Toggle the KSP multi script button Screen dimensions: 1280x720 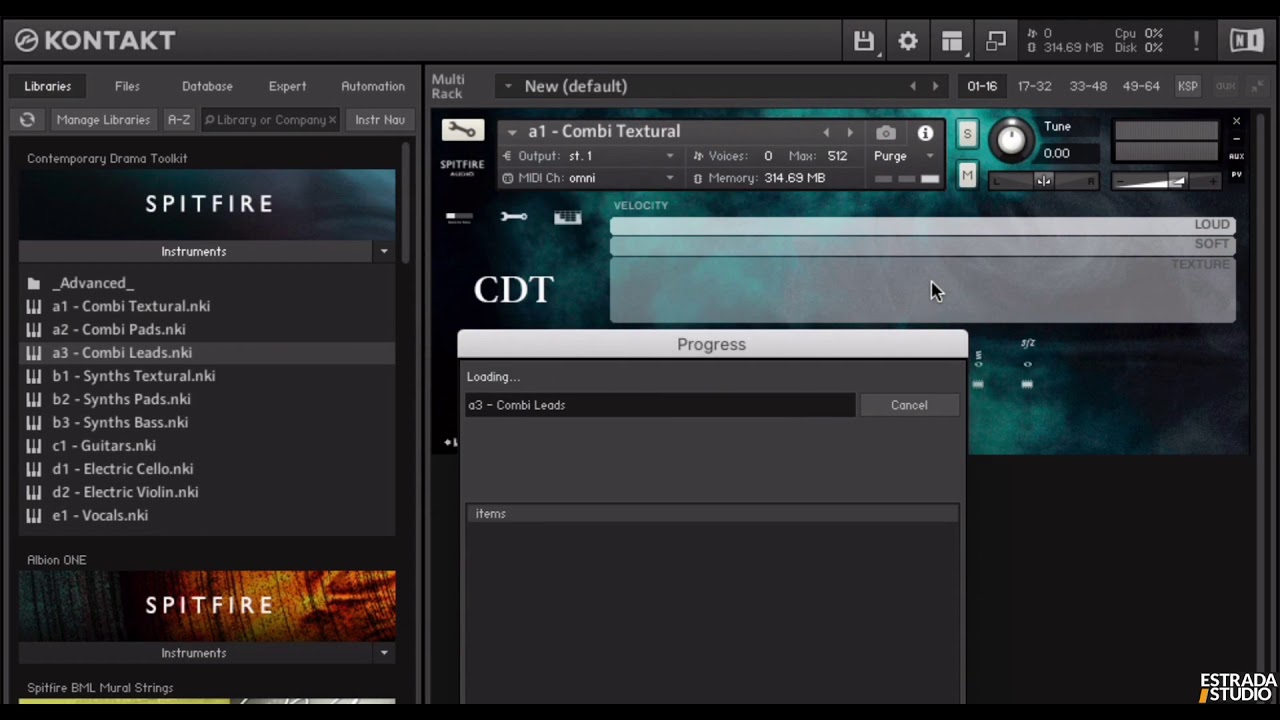point(1187,86)
